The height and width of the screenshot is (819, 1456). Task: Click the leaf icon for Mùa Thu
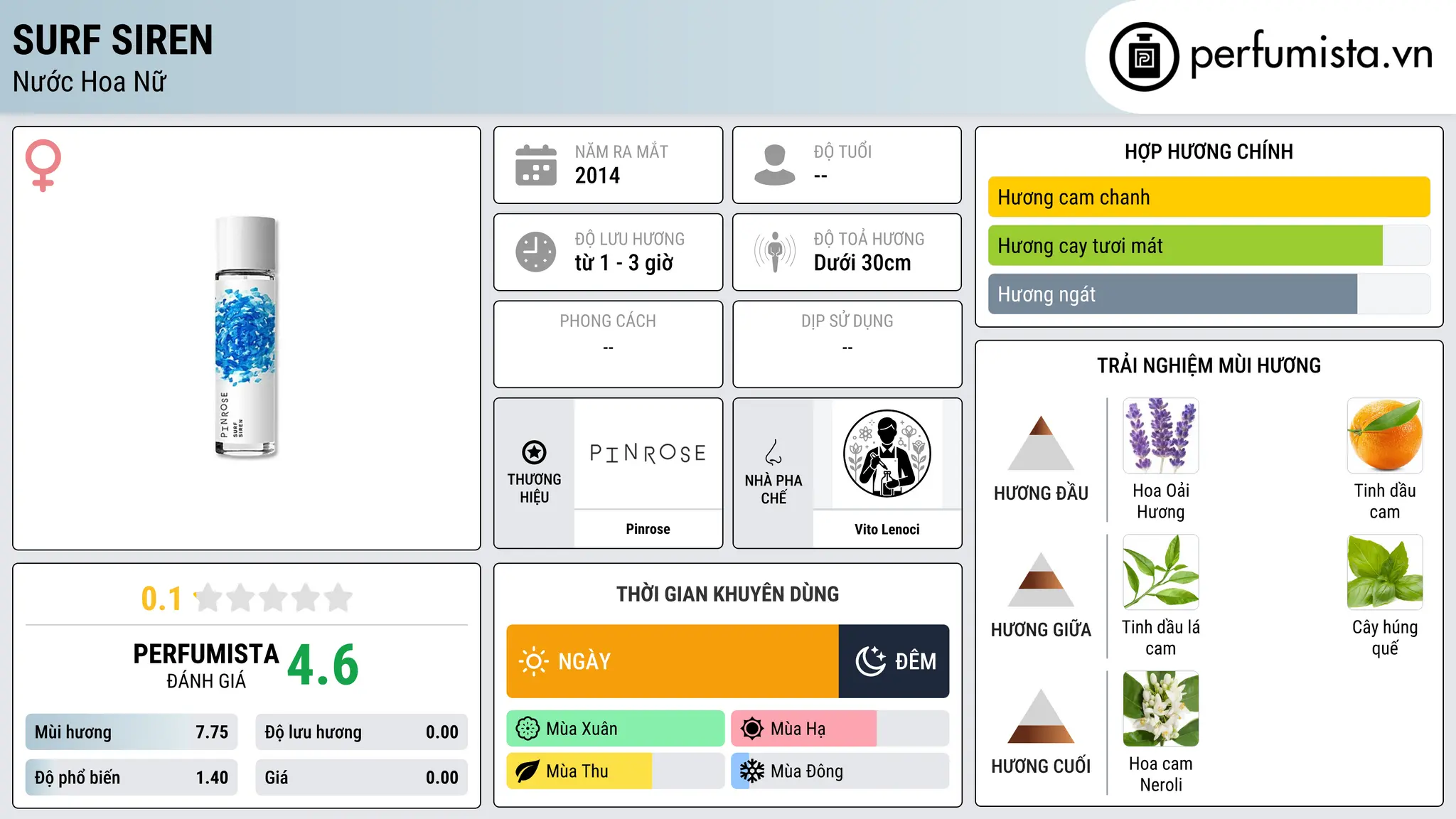pos(528,771)
